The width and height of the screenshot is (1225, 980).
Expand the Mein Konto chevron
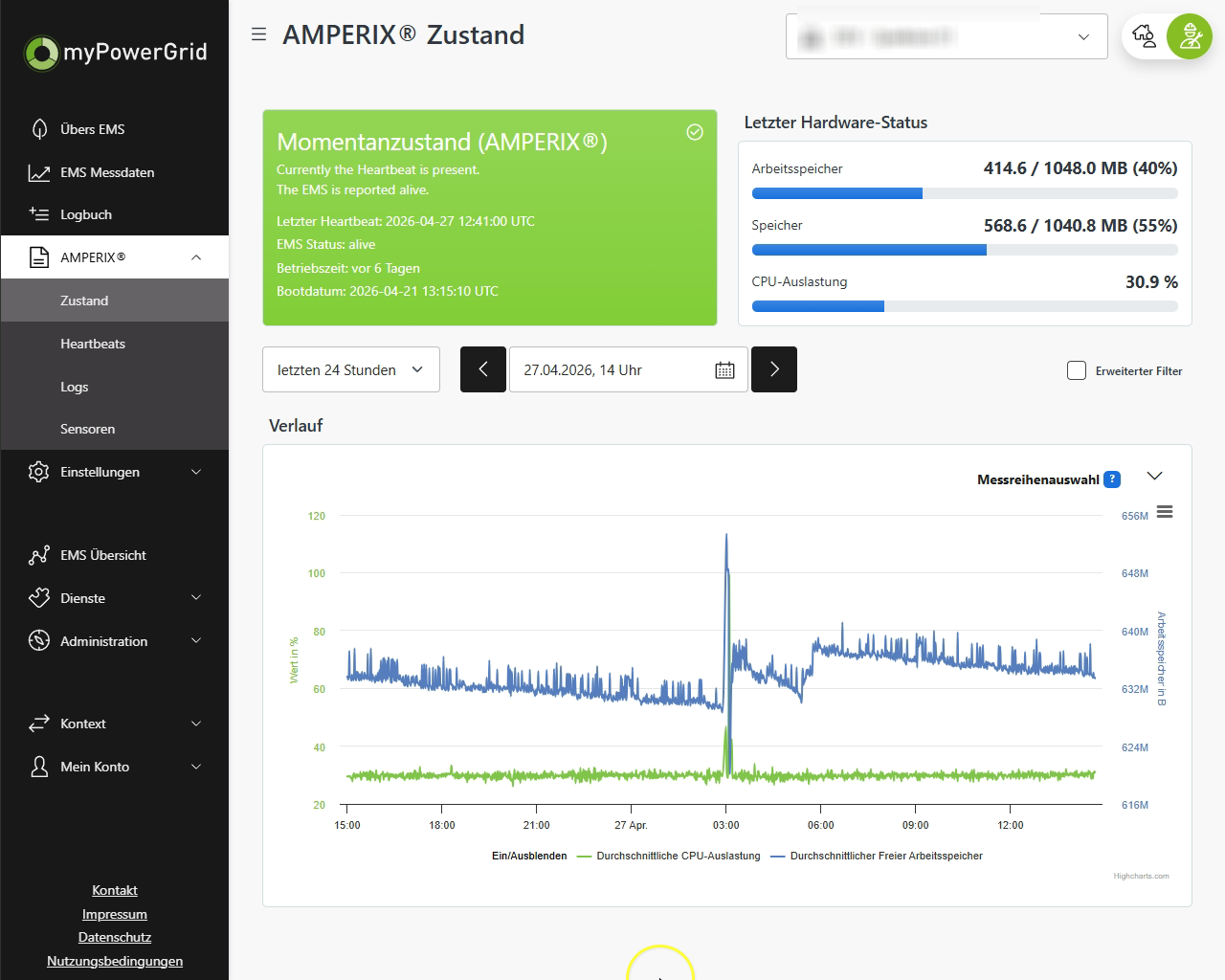click(196, 767)
